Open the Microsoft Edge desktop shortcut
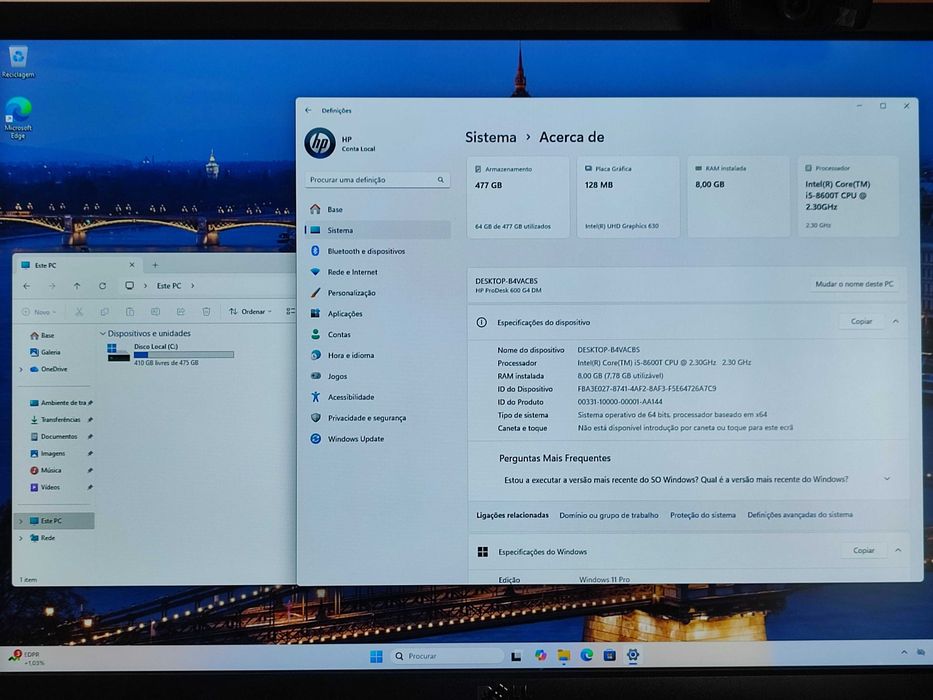933x700 pixels. pos(18,118)
